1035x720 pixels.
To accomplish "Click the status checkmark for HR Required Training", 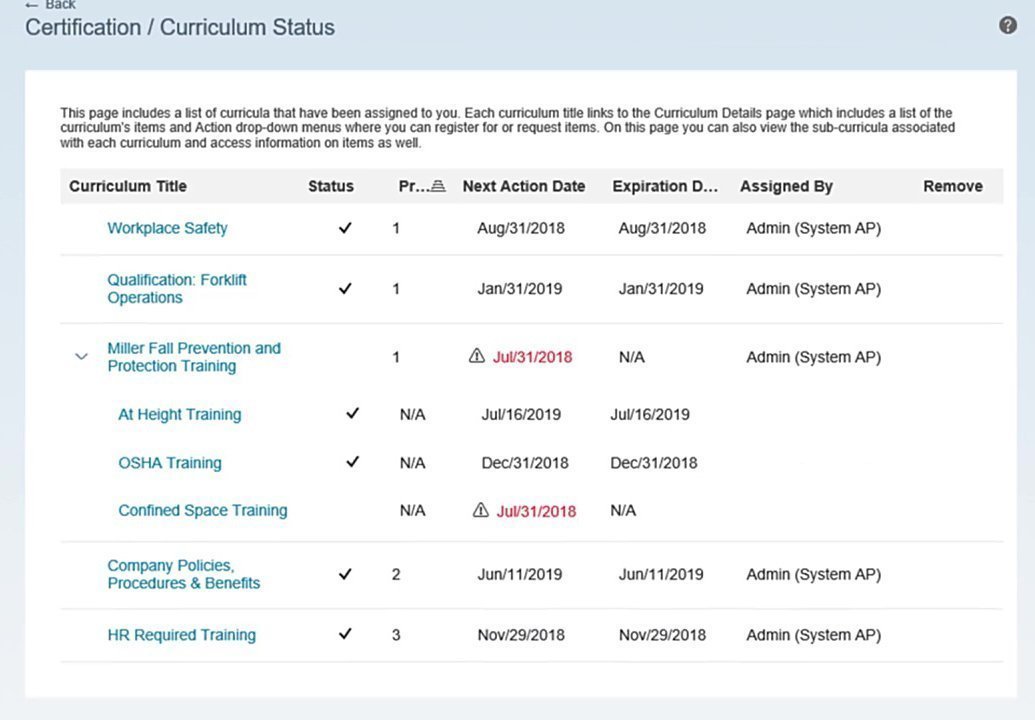I will point(345,634).
